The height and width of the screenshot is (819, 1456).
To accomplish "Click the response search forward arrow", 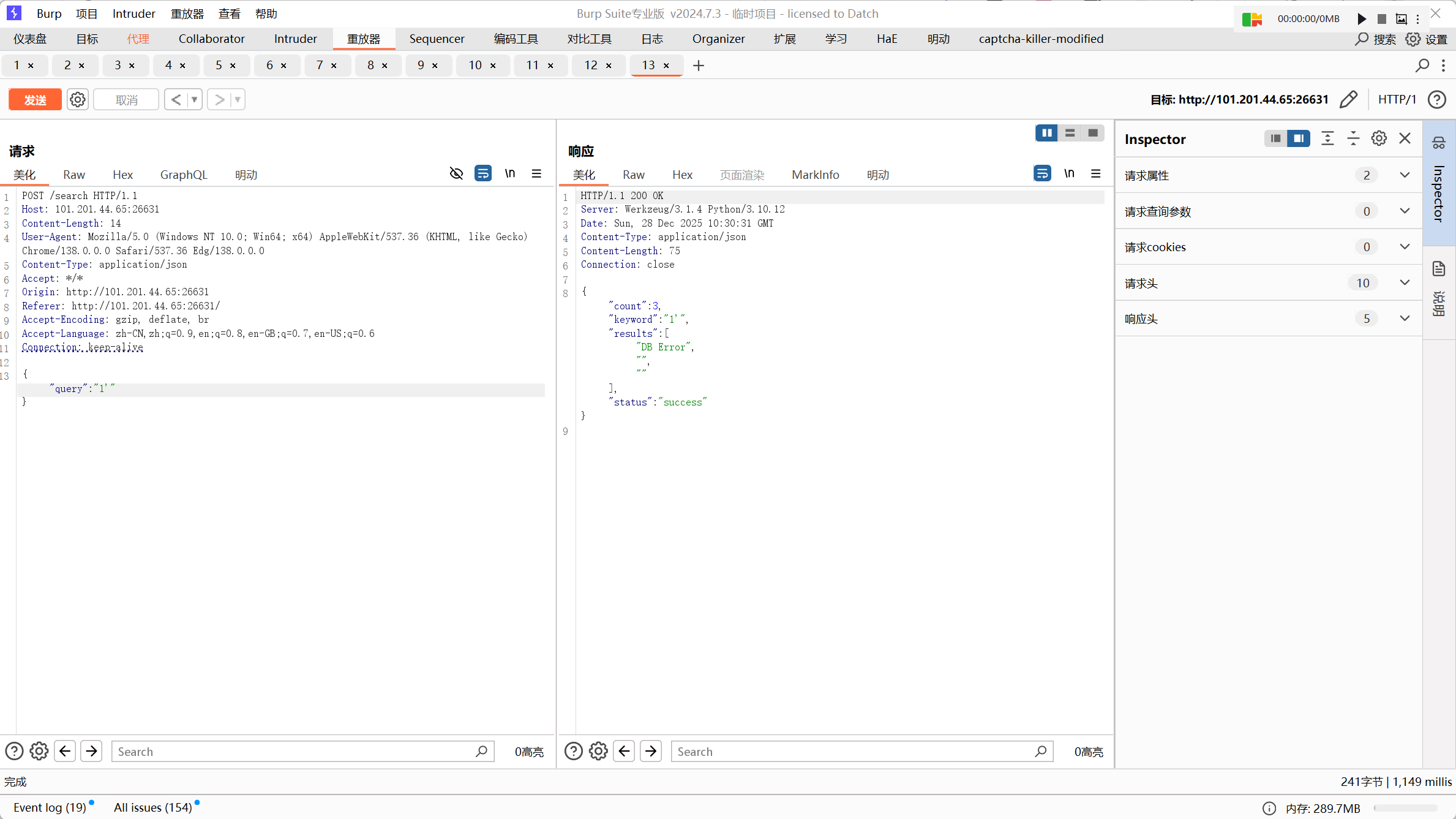I will (x=651, y=751).
